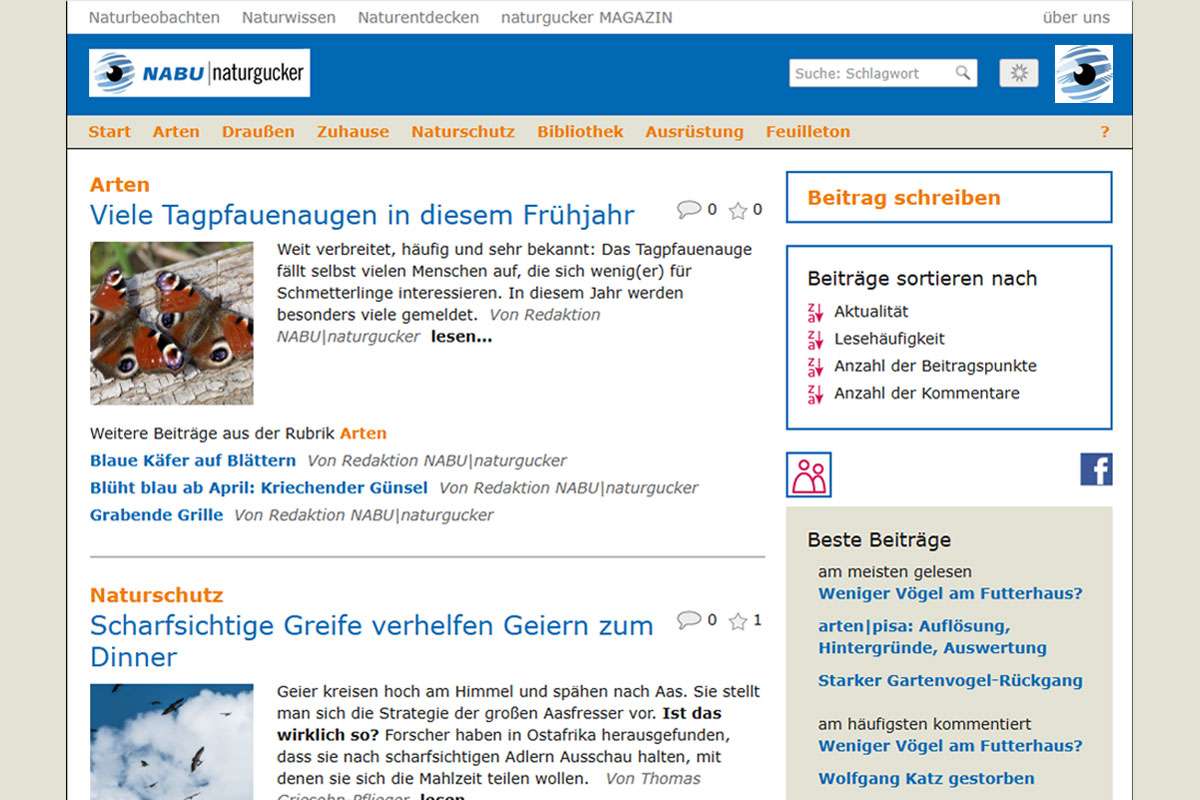1200x800 pixels.
Task: Open headline Scharfsichtige Greife verhelfen Geiern zum Dinner
Action: point(372,641)
